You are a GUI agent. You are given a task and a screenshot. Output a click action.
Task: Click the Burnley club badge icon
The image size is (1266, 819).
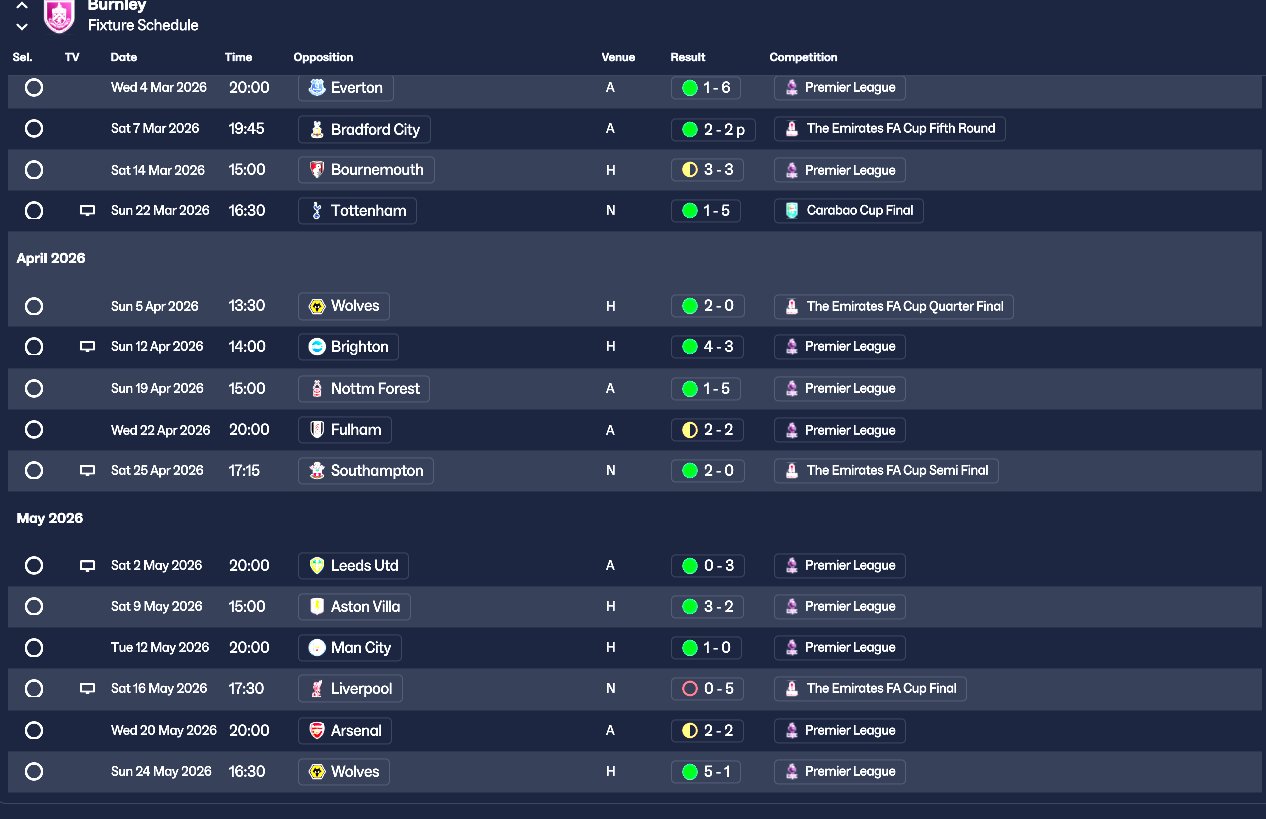coord(60,14)
